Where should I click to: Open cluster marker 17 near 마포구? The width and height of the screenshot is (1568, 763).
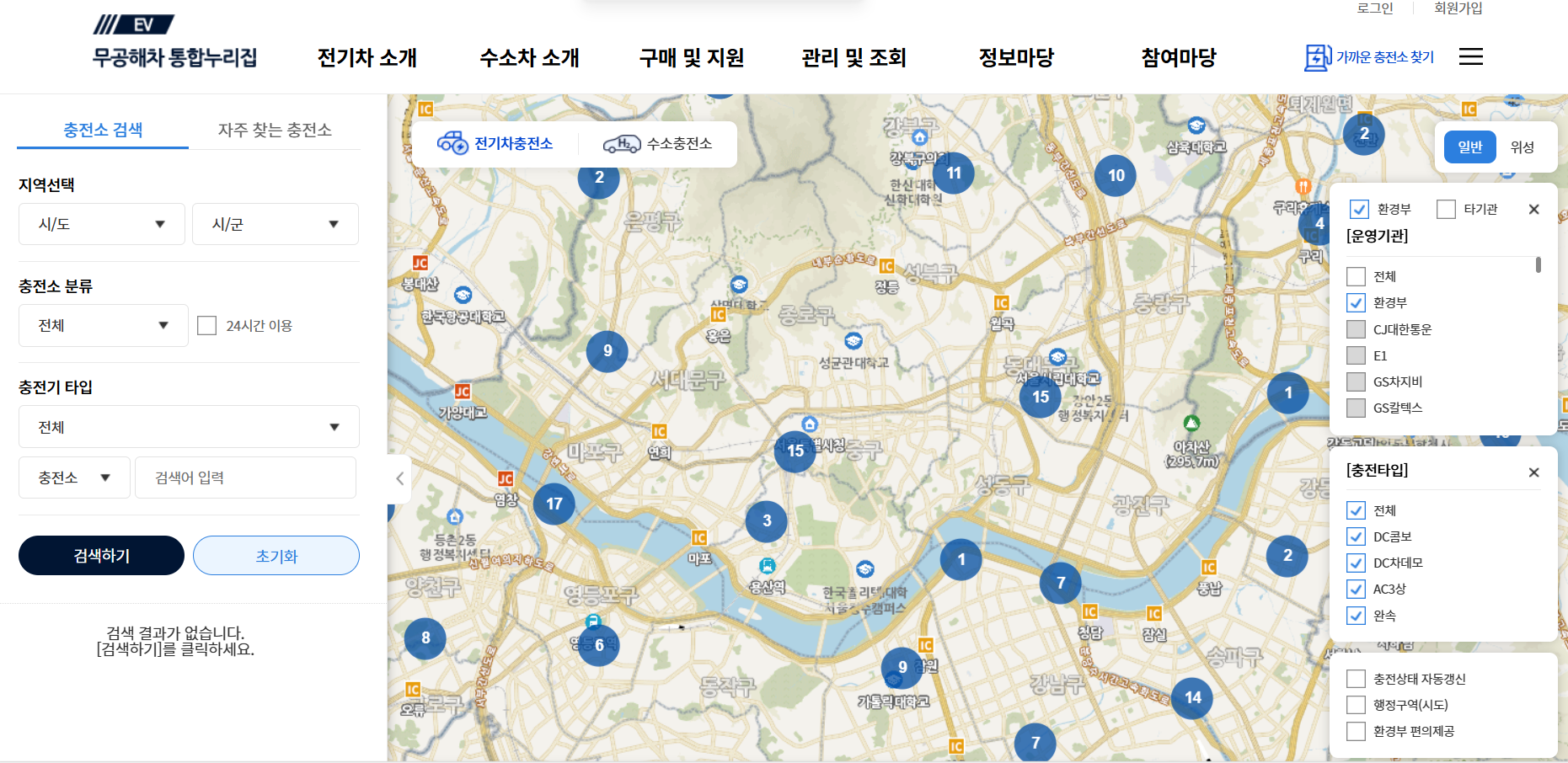point(554,503)
